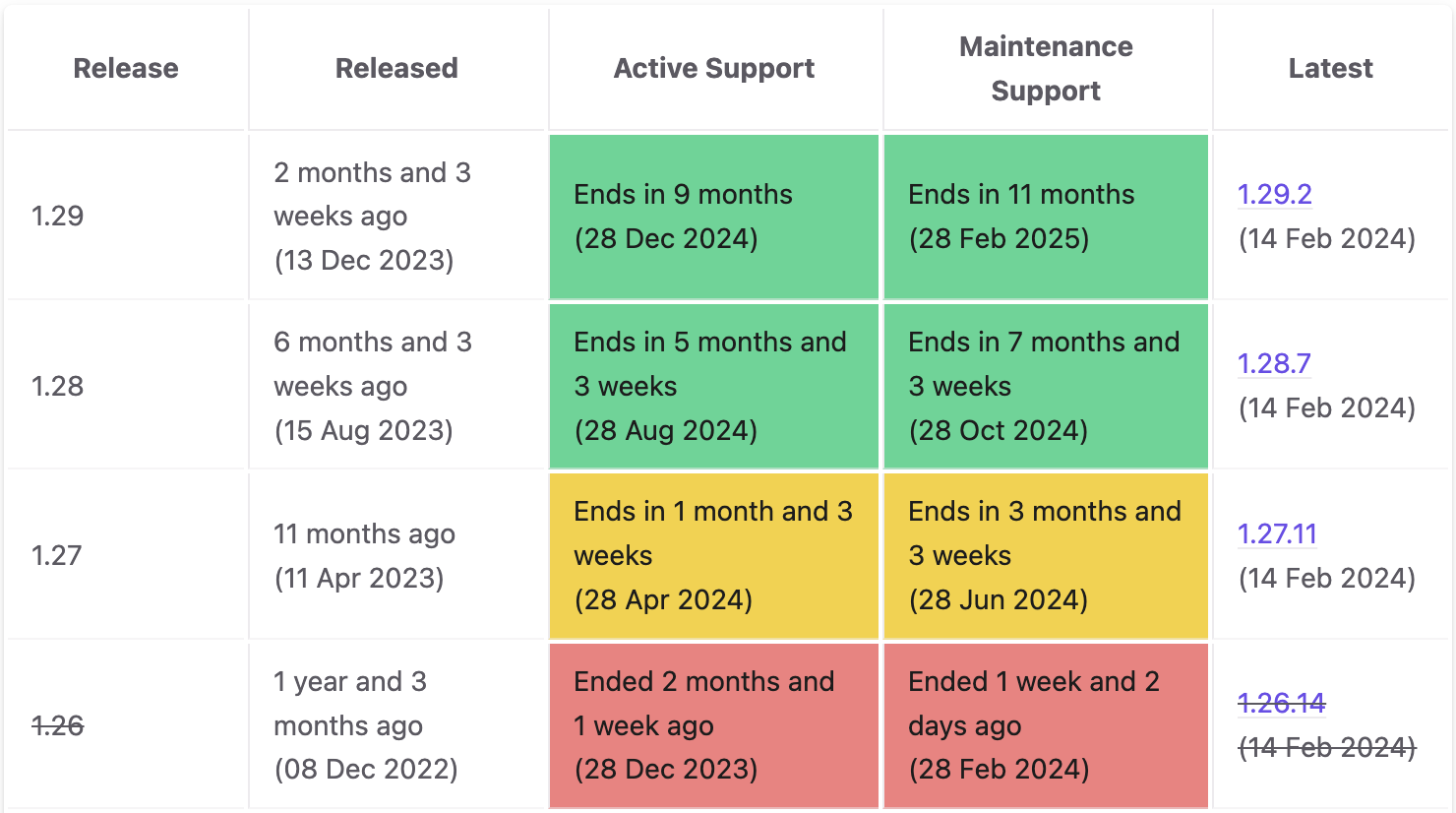Viewport: 1456px width, 813px height.
Task: Open the struck-through 1.26.14 link
Action: [x=1282, y=704]
